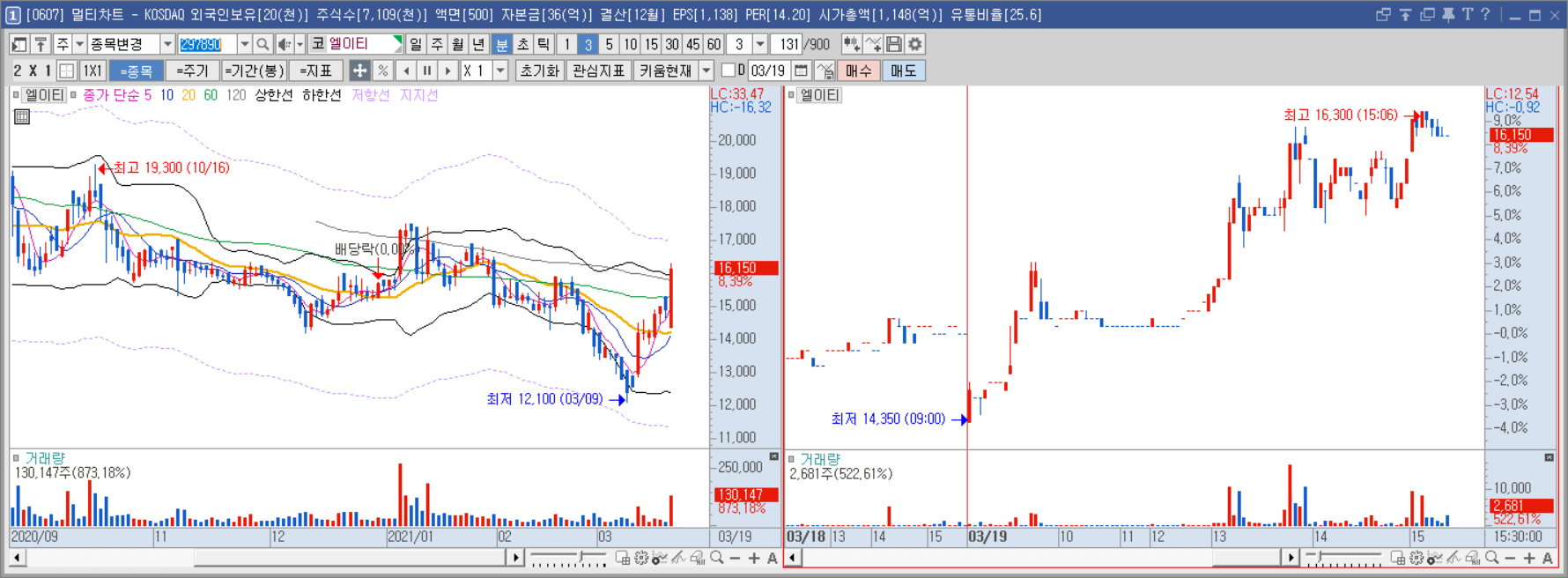This screenshot has width=1568, height=578.
Task: Click the left chart zoom-in plus icon
Action: [x=754, y=558]
